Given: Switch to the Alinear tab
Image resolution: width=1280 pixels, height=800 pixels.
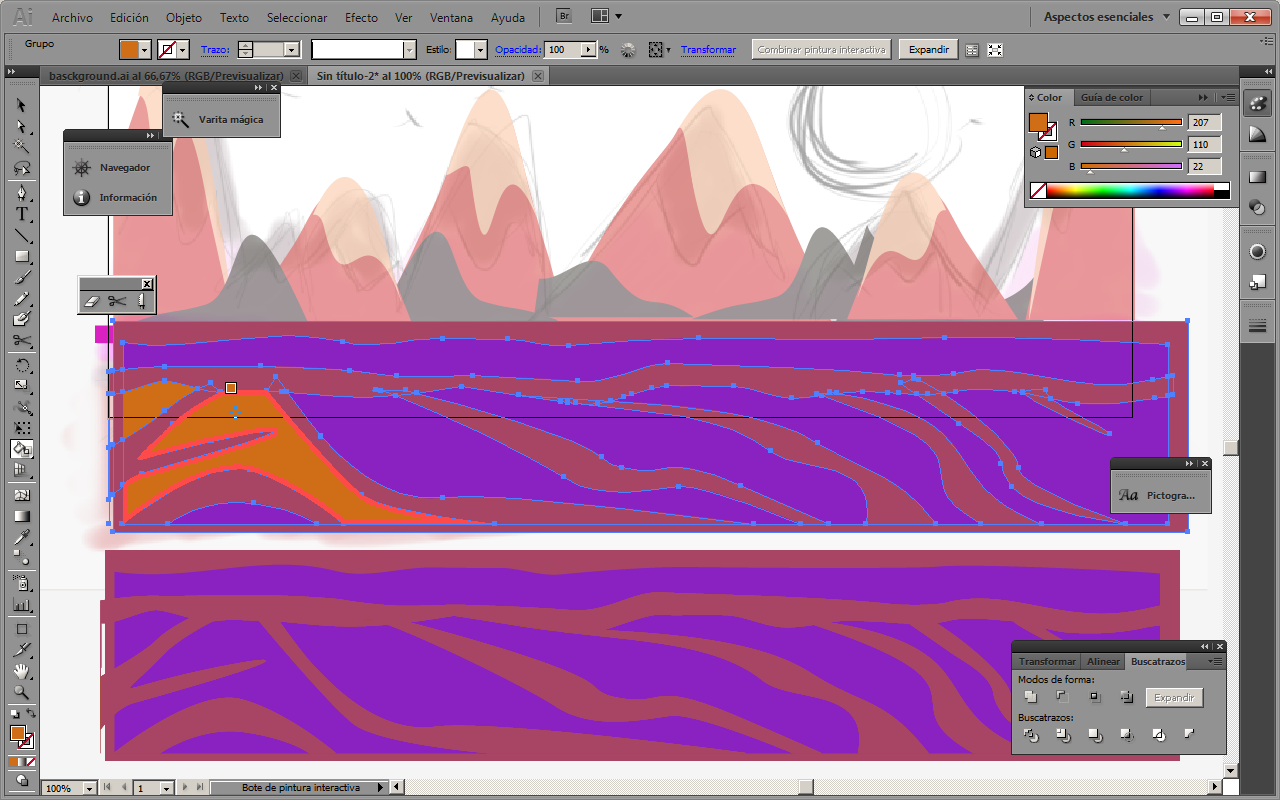Looking at the screenshot, I should 1104,661.
